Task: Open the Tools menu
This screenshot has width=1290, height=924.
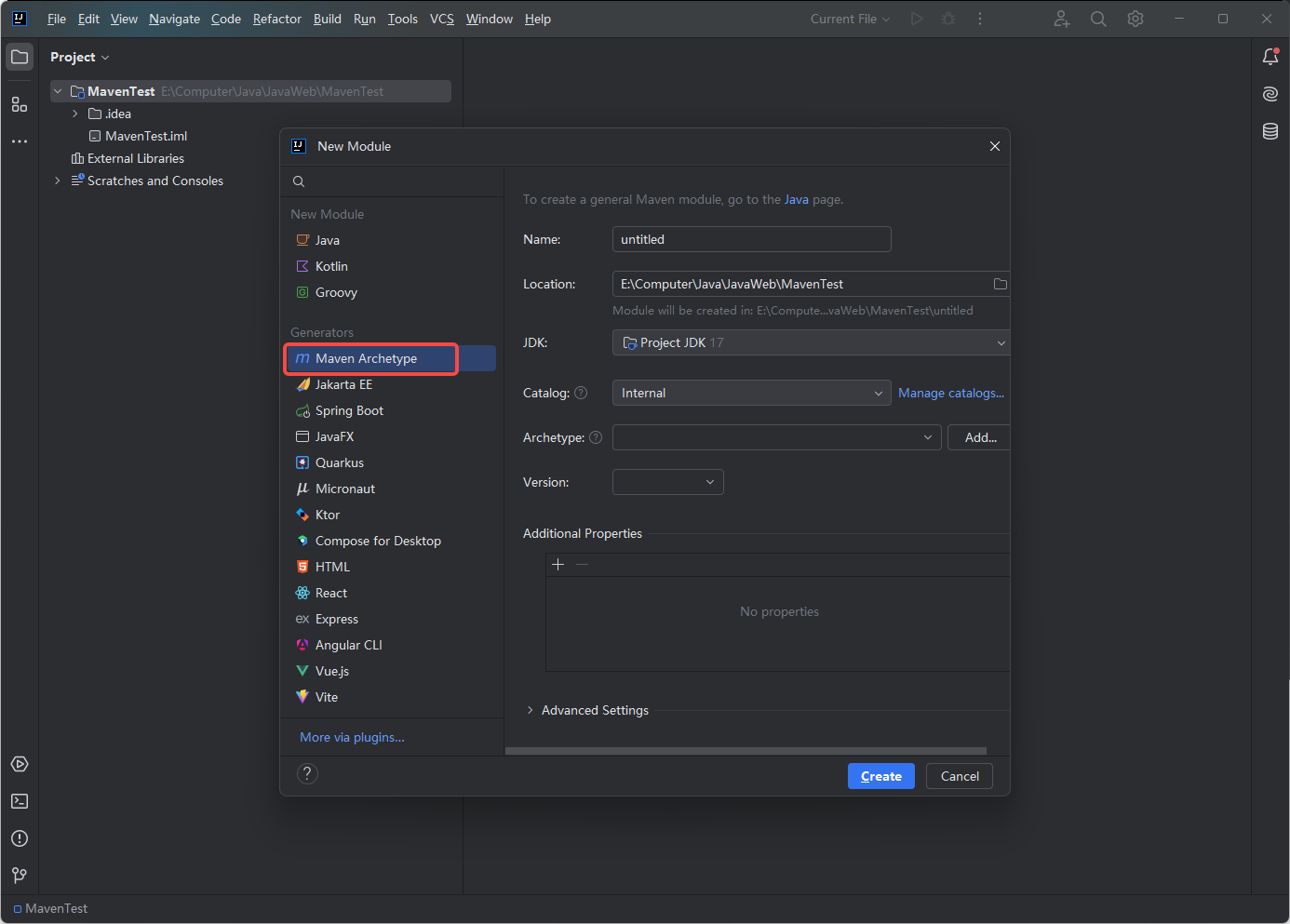Action: [x=403, y=19]
